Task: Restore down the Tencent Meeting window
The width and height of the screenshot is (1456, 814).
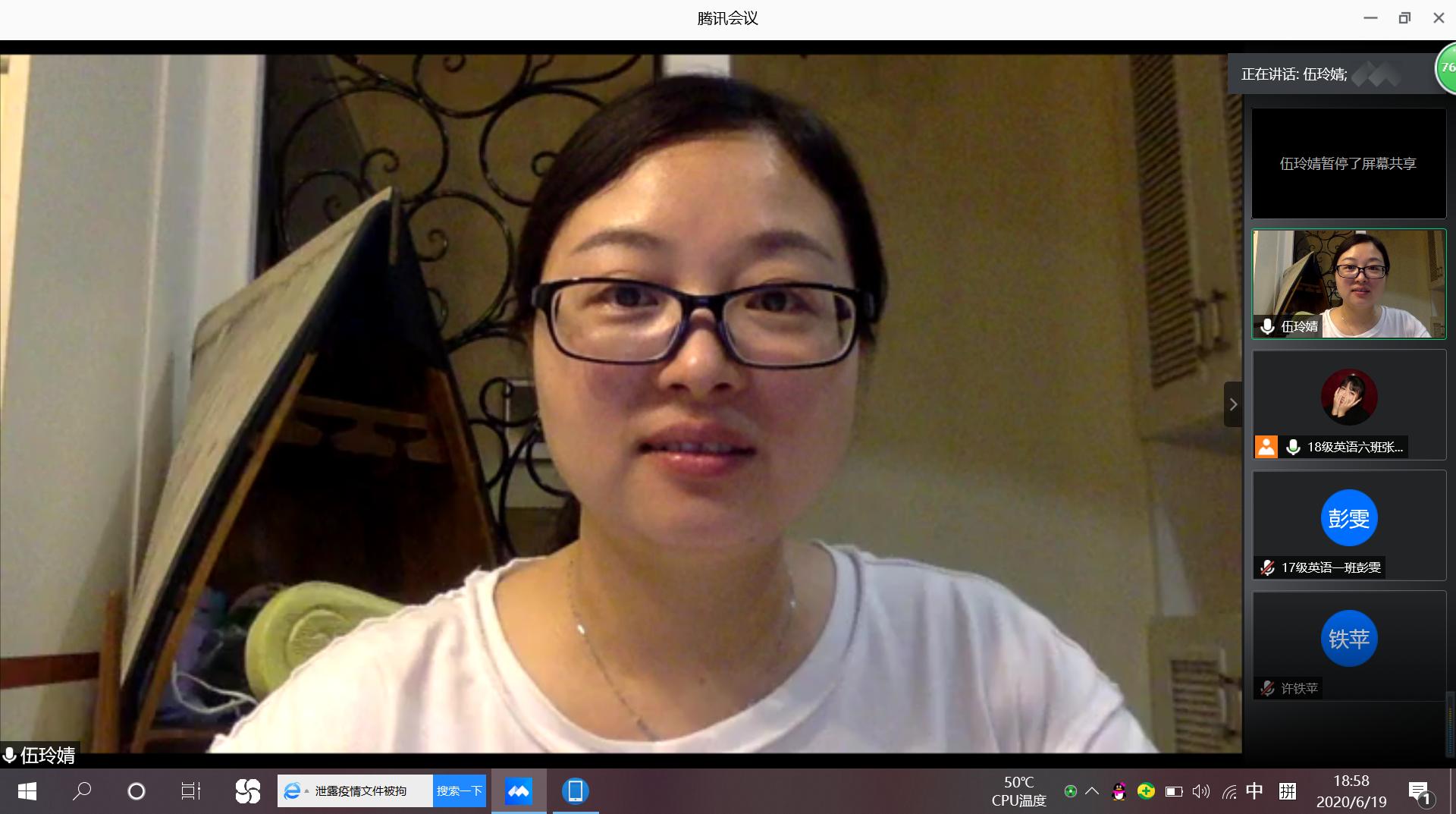Action: coord(1404,18)
